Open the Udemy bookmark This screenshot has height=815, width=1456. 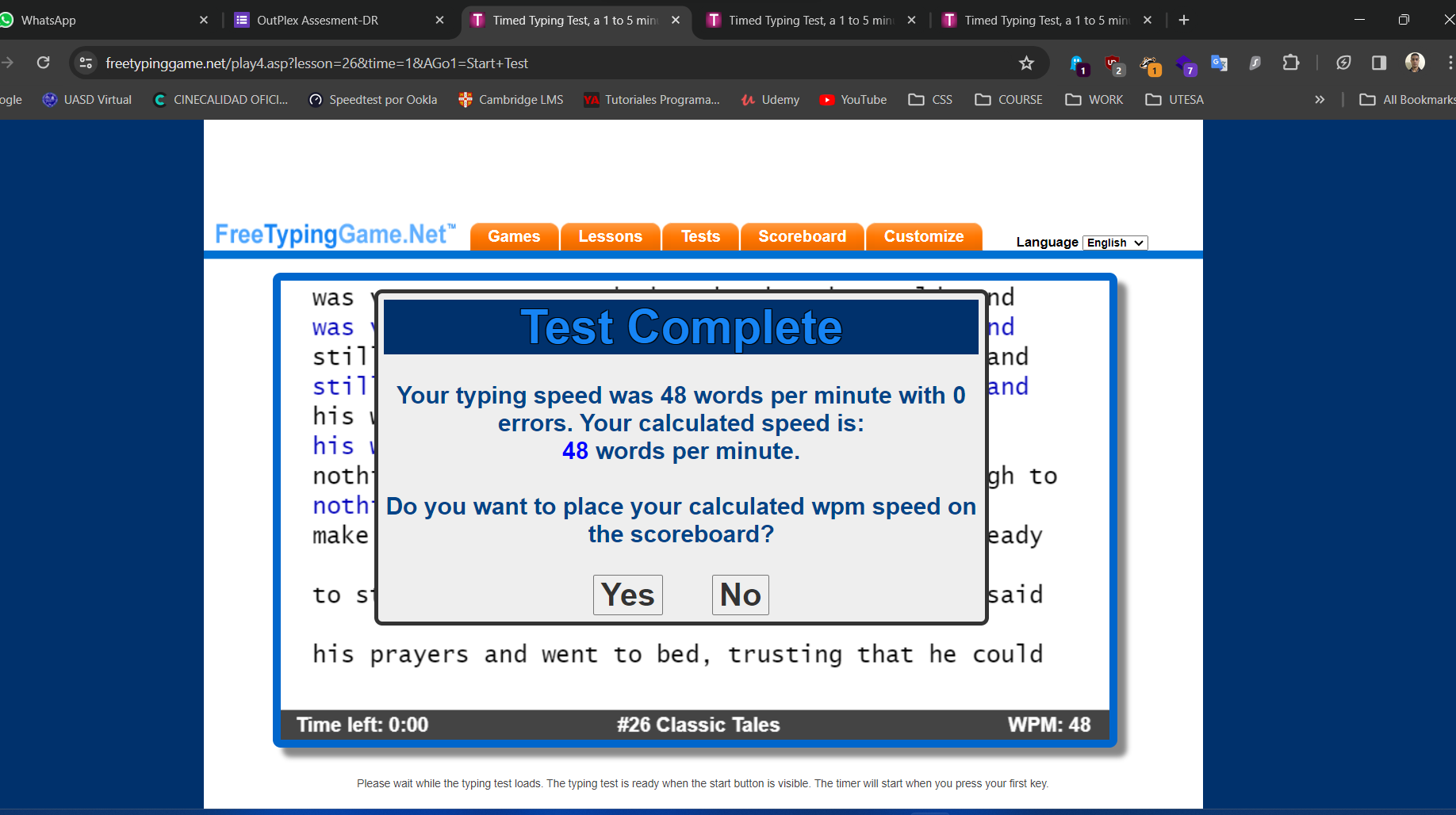pyautogui.click(x=770, y=100)
